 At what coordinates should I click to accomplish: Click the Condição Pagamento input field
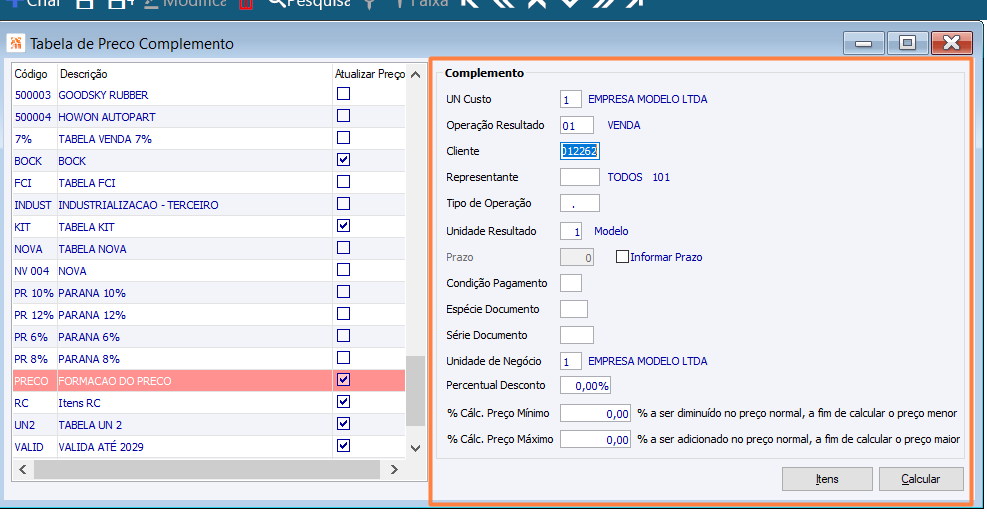(x=570, y=283)
